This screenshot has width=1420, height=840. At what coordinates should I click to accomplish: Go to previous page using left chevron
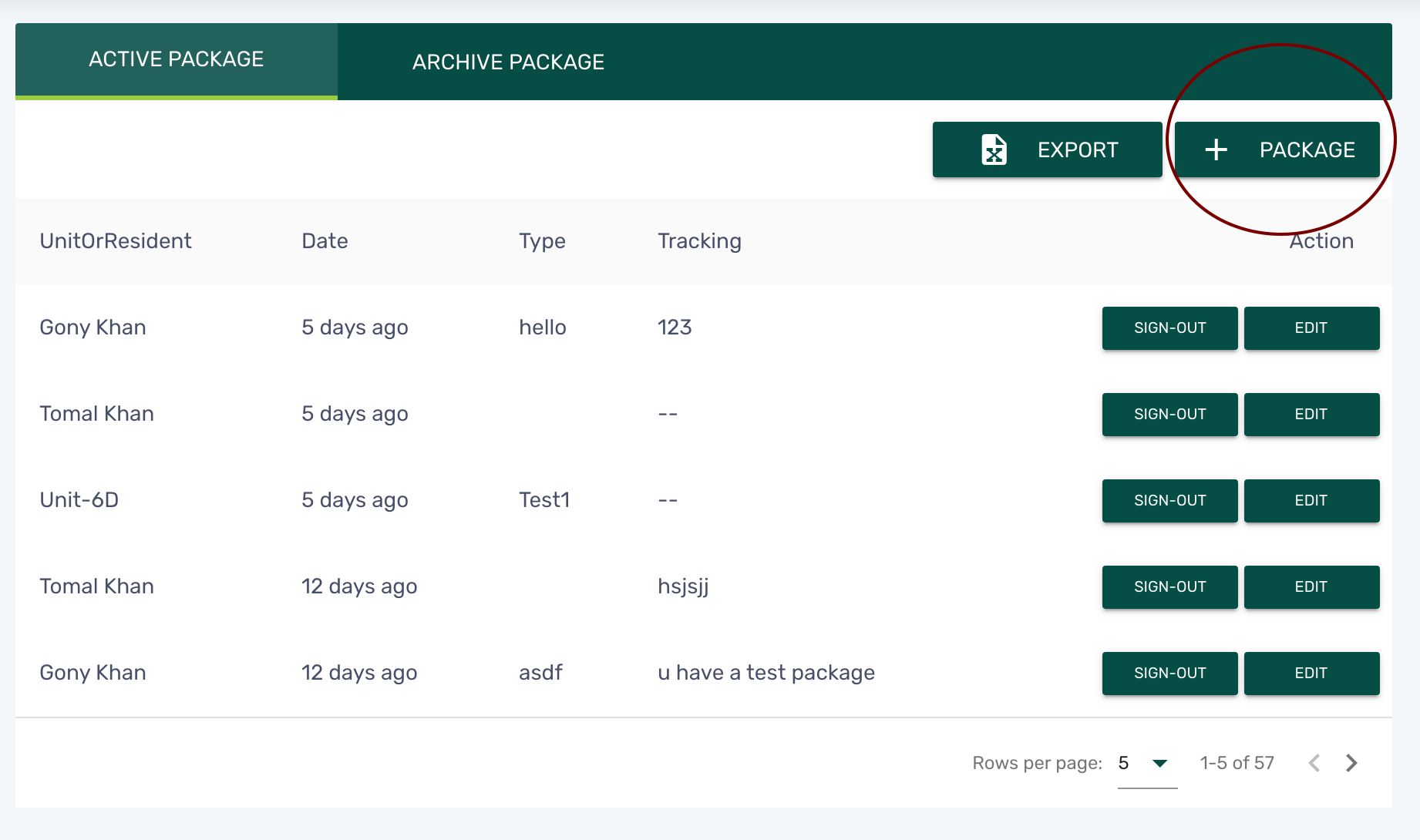point(1314,763)
